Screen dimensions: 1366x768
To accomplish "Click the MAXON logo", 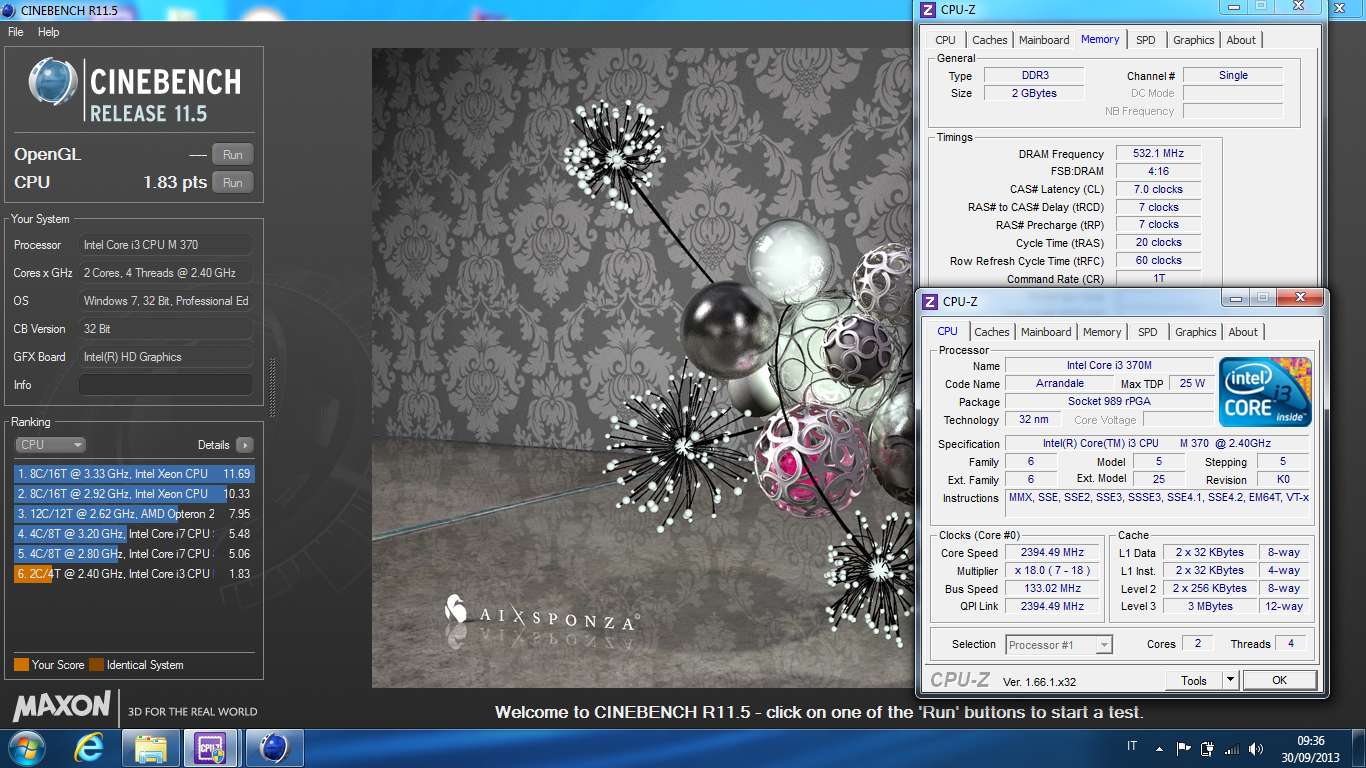I will click(61, 706).
